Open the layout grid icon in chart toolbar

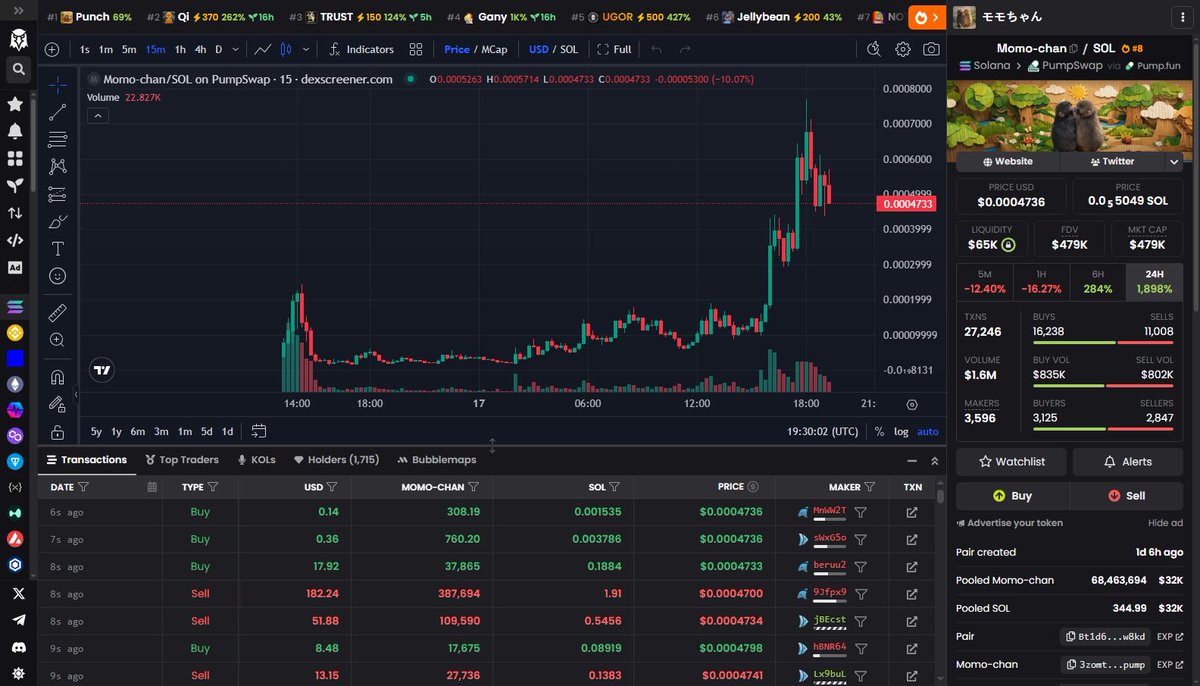point(416,49)
